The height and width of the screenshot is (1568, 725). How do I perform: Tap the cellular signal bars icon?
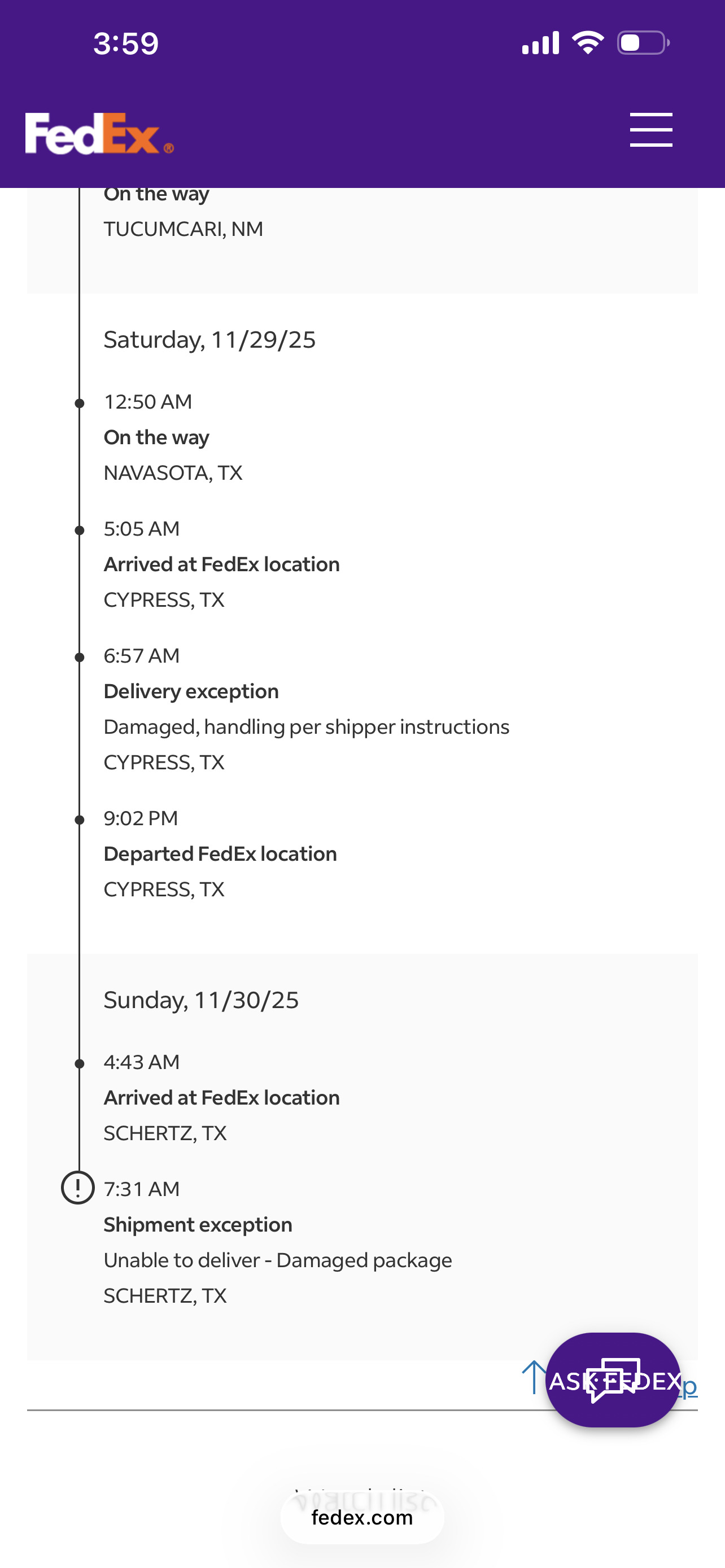(x=540, y=43)
